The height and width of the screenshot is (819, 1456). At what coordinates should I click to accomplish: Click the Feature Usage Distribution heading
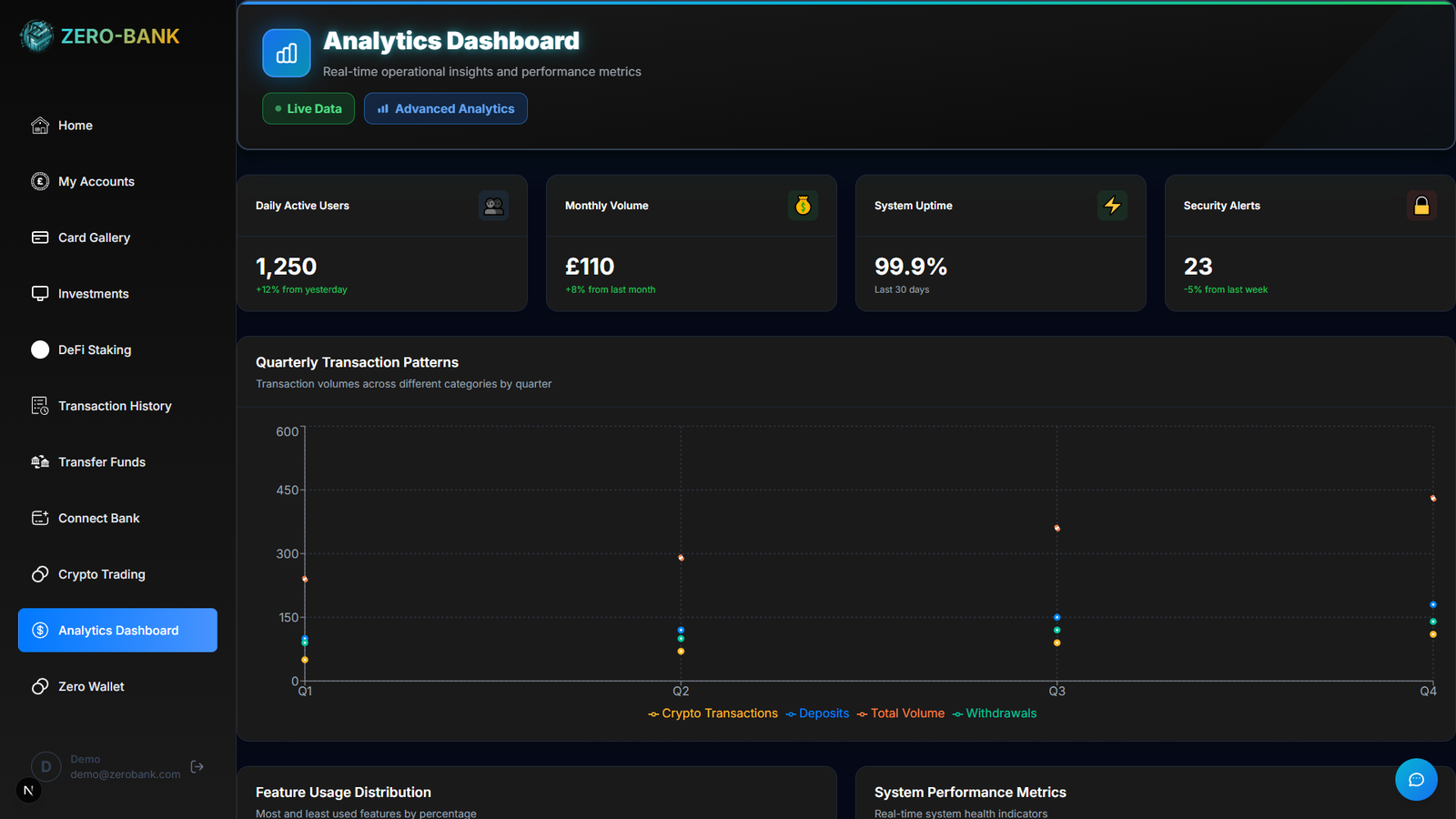(343, 793)
